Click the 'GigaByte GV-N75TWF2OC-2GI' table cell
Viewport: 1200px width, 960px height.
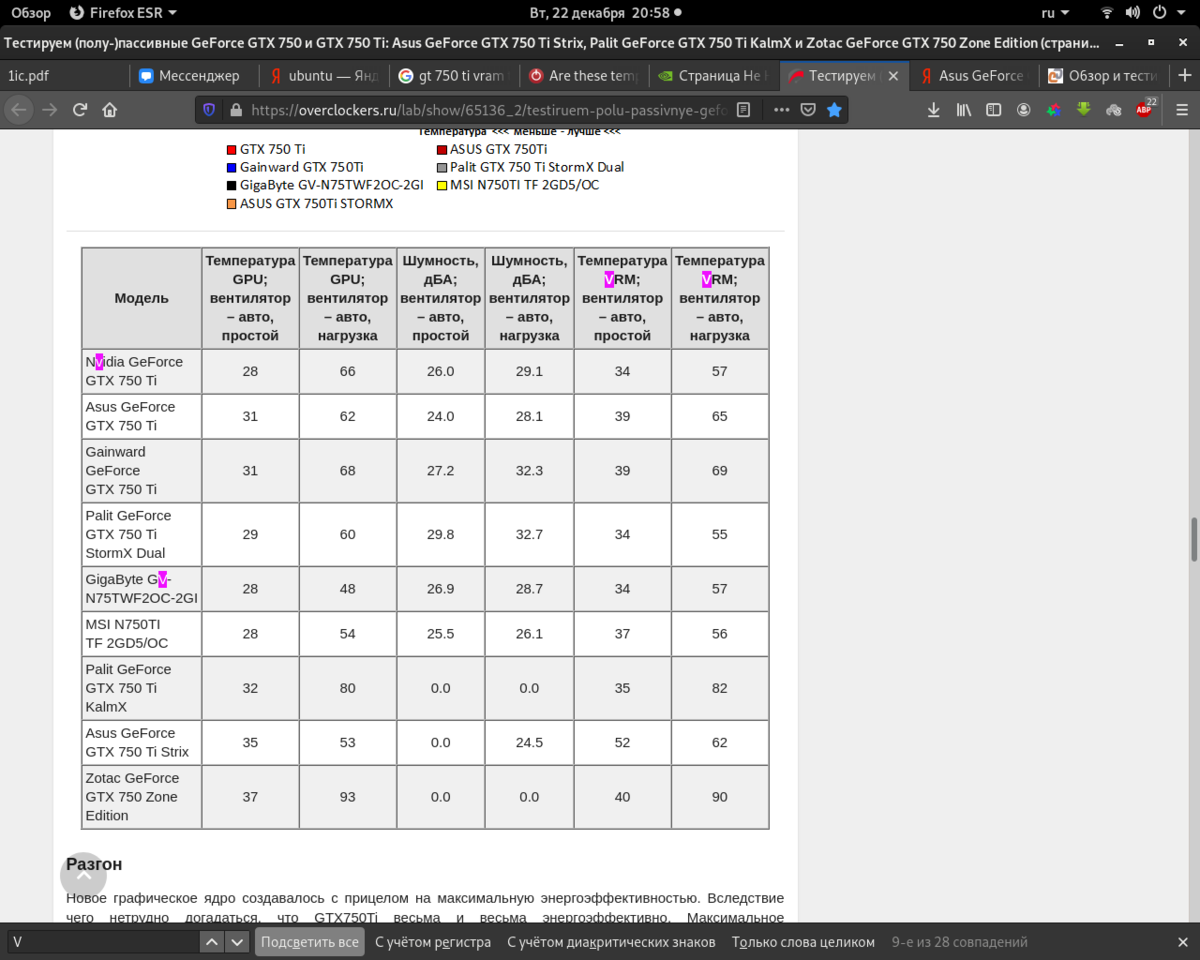(x=141, y=589)
